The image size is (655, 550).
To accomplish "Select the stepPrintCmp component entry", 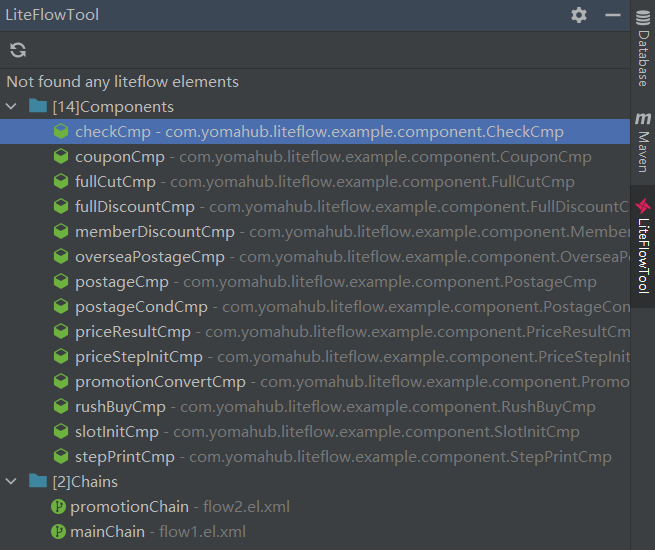I will (124, 457).
